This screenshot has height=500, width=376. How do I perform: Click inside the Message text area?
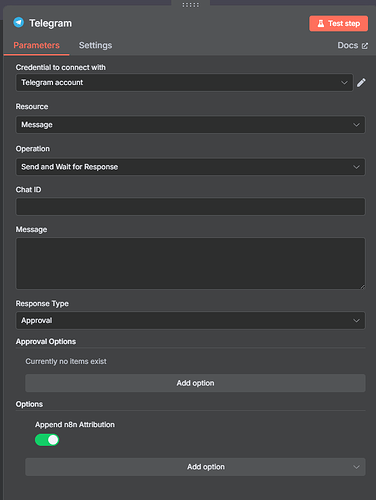190,263
